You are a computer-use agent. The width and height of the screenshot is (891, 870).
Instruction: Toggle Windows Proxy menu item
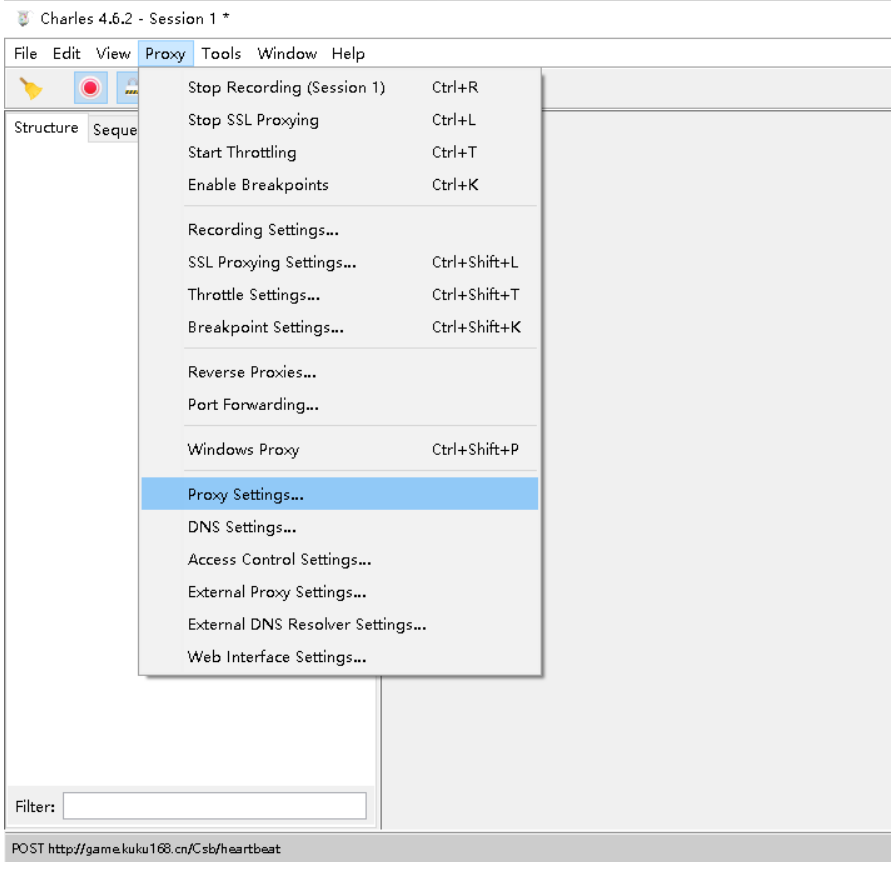tap(340, 449)
